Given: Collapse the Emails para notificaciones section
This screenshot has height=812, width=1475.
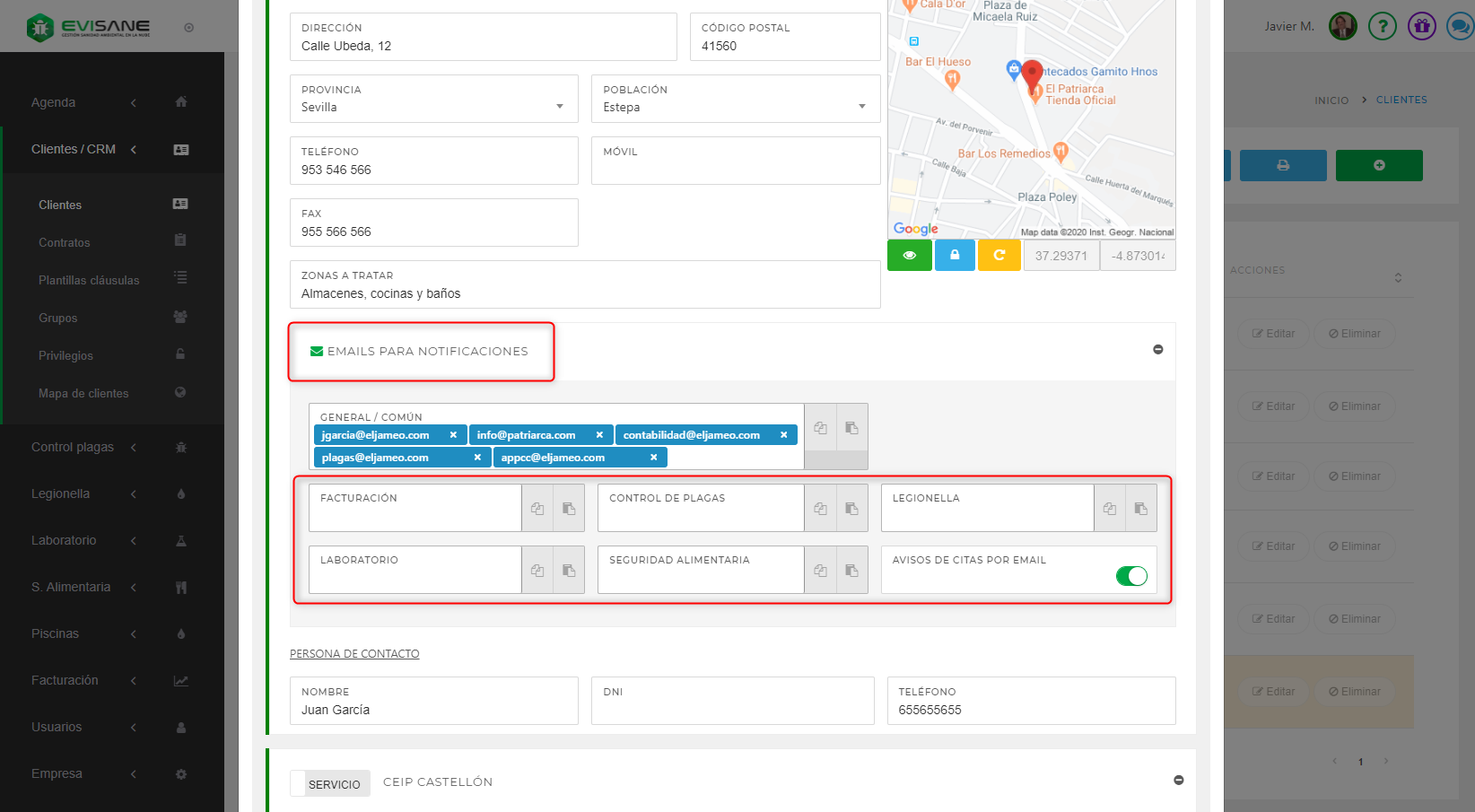Looking at the screenshot, I should pyautogui.click(x=1157, y=350).
